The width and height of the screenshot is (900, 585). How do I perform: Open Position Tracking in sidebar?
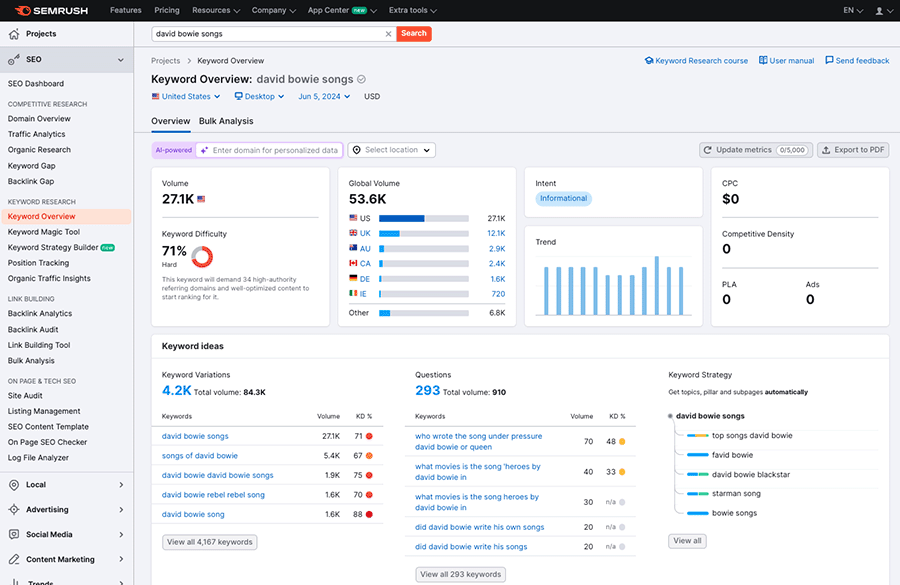click(38, 263)
